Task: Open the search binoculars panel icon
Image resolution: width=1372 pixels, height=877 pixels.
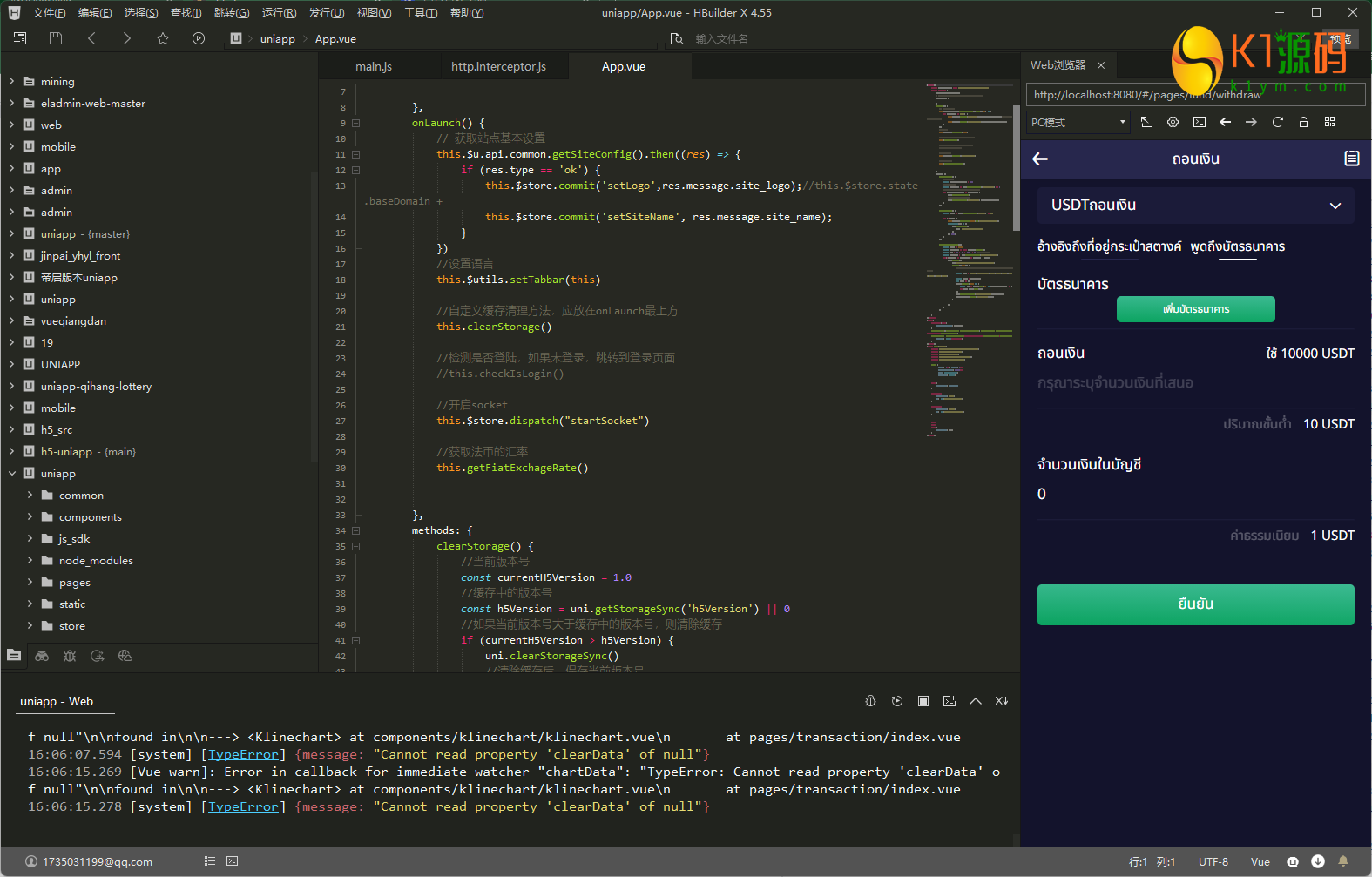Action: (x=42, y=656)
